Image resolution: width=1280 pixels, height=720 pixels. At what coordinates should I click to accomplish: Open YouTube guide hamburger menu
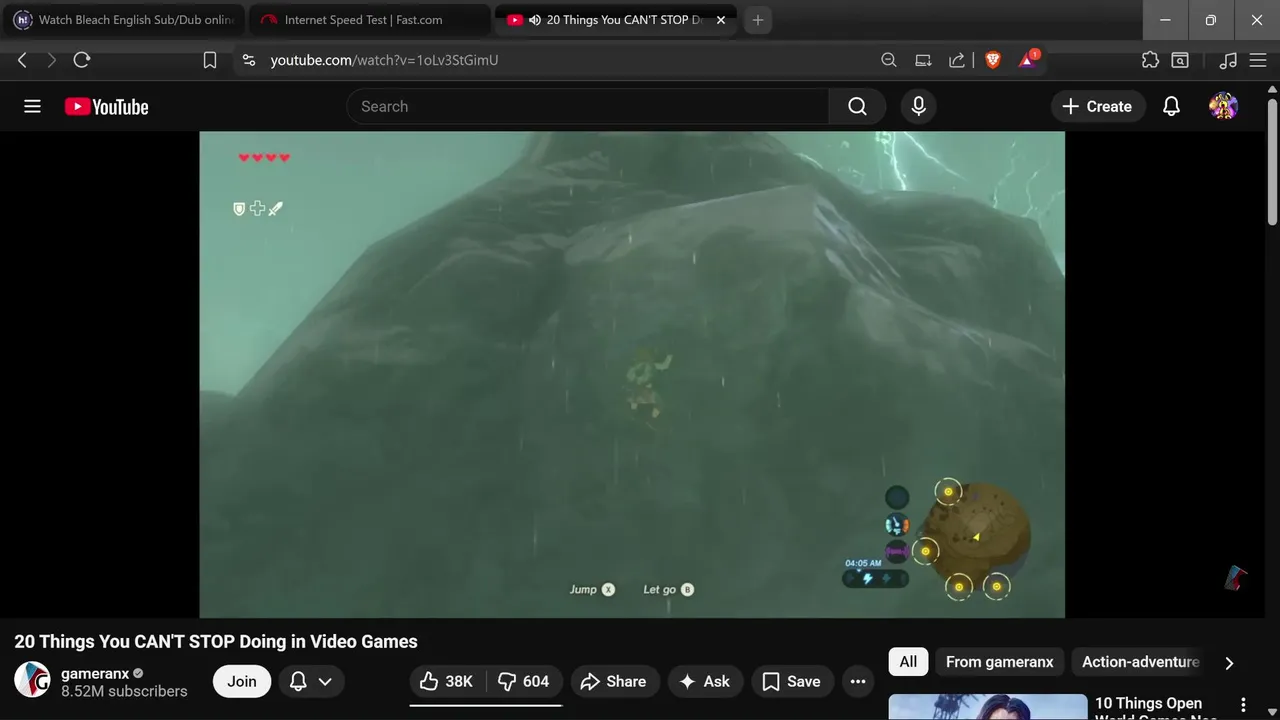click(32, 106)
